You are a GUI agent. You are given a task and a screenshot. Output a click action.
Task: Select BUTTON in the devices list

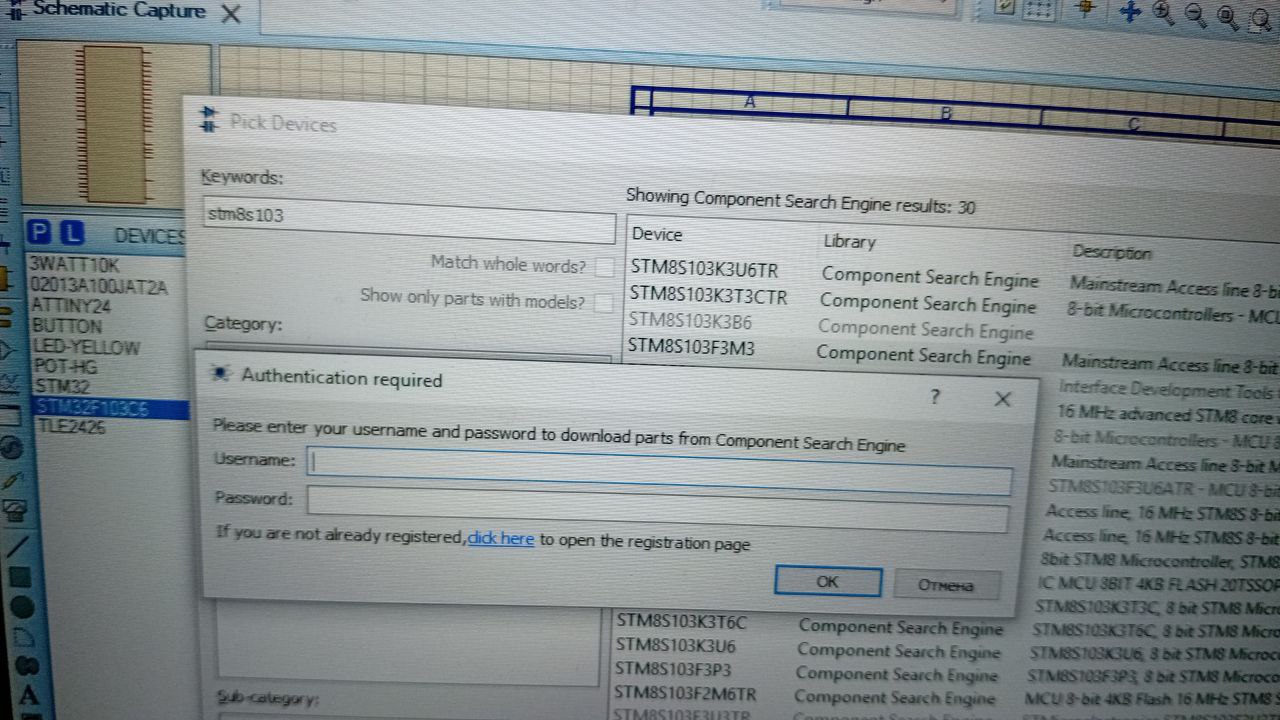[67, 326]
